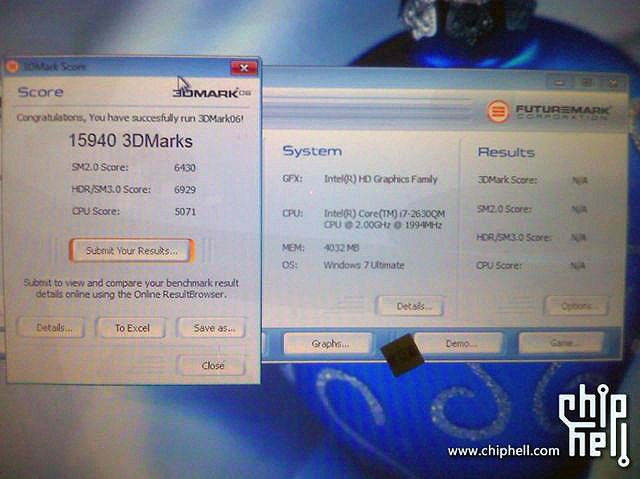
Task: Click the System heading
Action: pos(312,151)
